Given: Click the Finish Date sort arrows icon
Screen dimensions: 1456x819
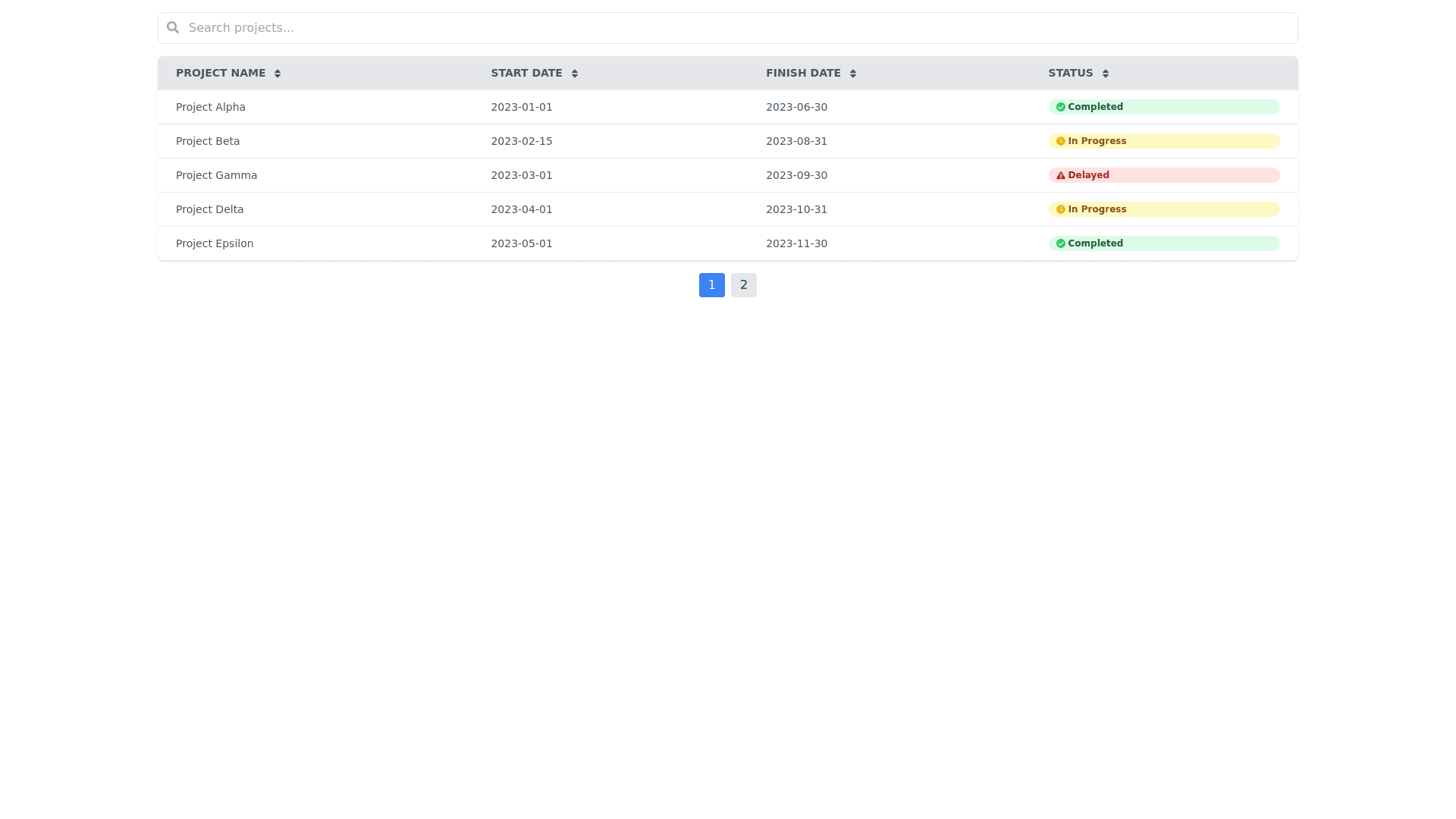Looking at the screenshot, I should [853, 74].
